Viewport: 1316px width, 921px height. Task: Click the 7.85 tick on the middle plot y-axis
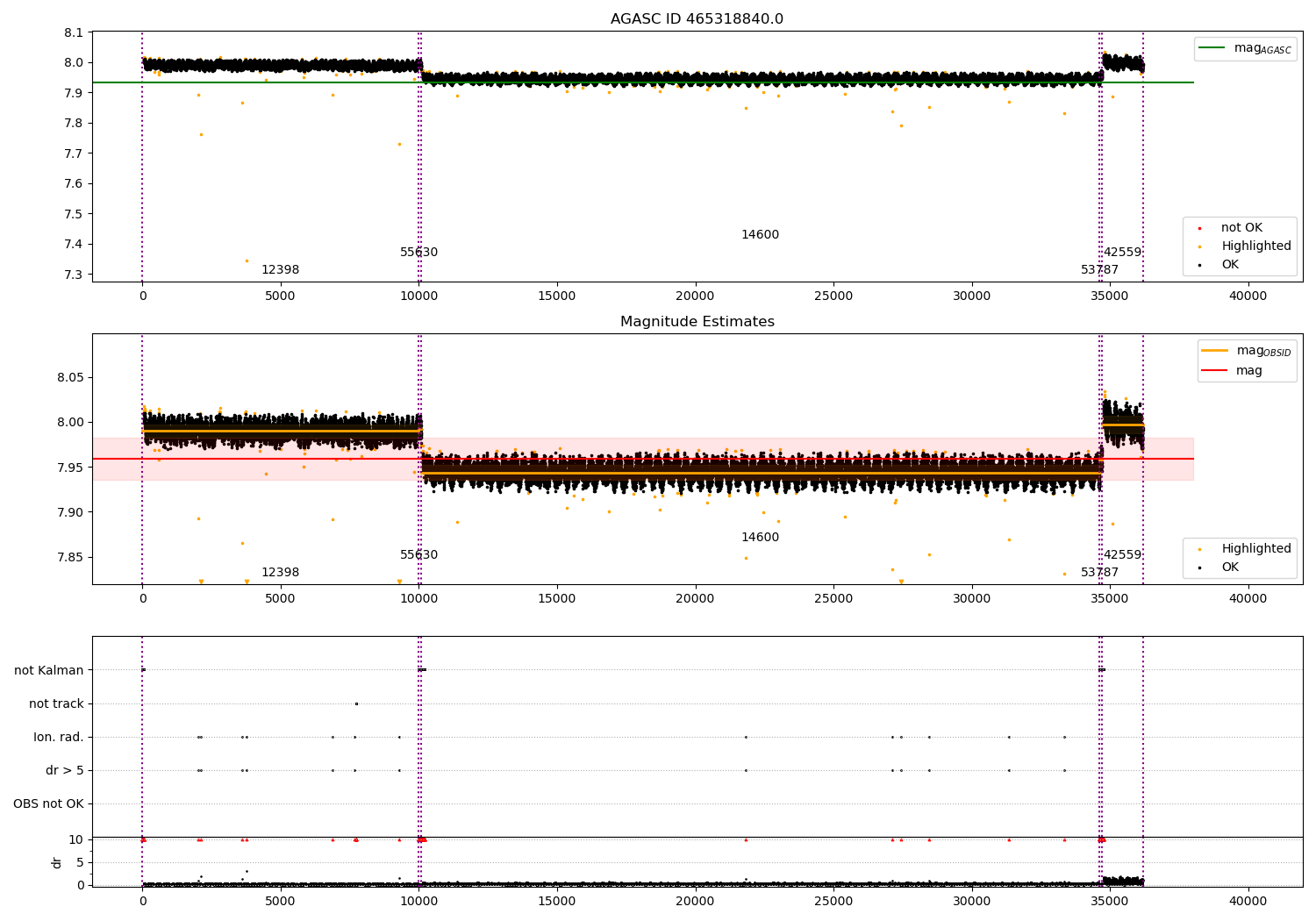tap(71, 557)
